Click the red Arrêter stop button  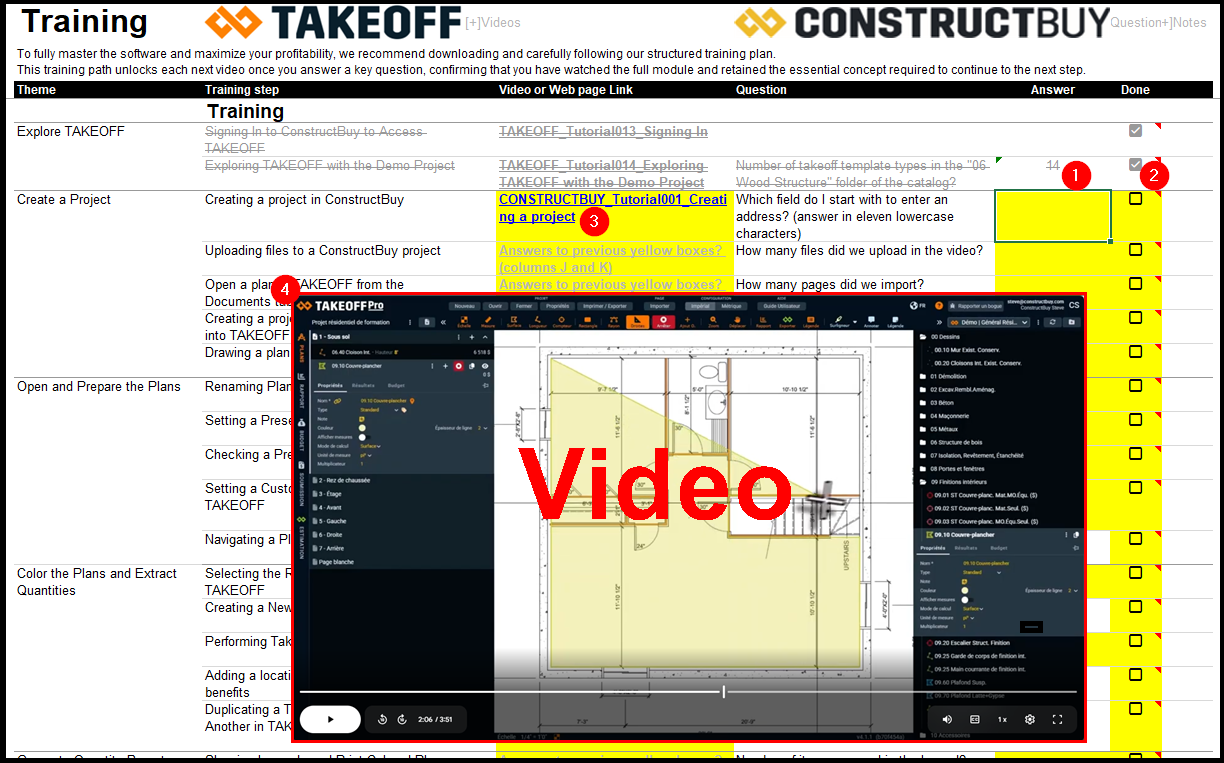click(663, 322)
